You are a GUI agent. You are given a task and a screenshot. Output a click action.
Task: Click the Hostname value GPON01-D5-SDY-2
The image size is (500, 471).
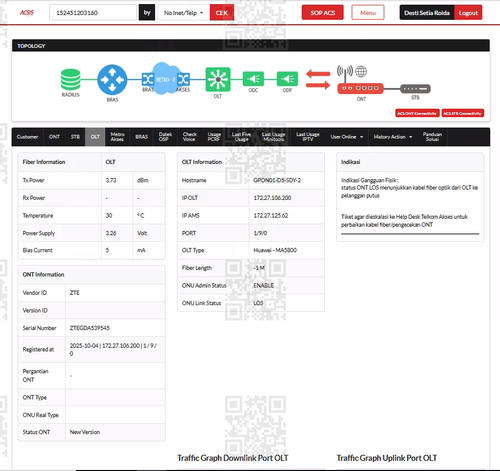277,180
